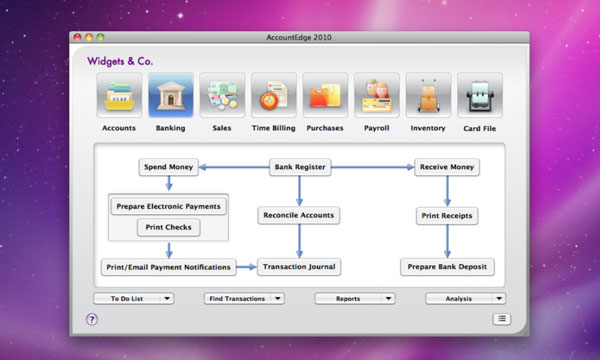Click the Print Checks button
Viewport: 600px width, 360px height.
[168, 227]
